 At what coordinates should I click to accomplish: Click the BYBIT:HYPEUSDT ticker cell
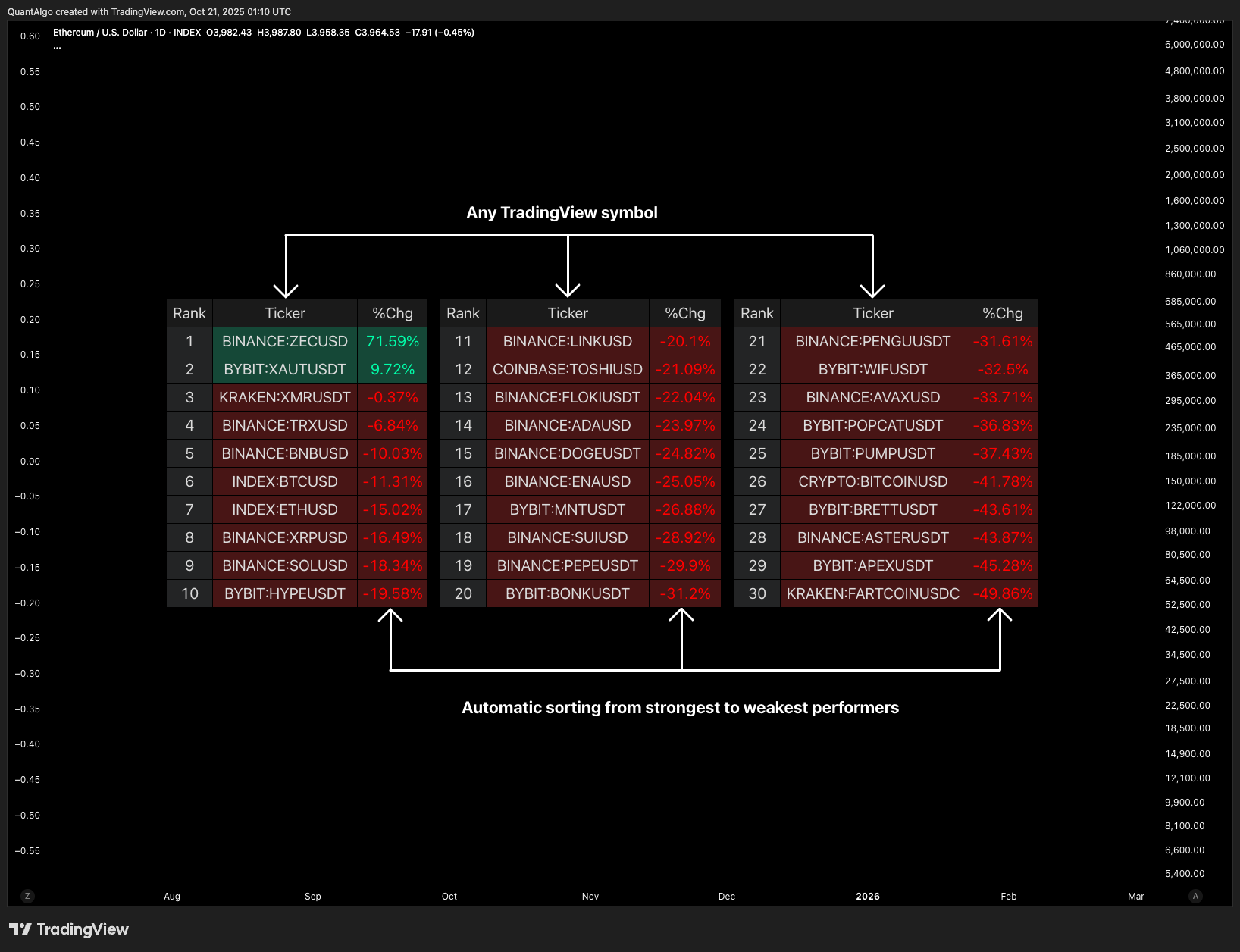click(285, 593)
